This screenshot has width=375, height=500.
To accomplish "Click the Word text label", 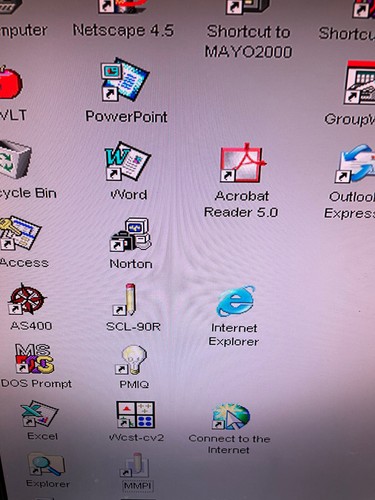I will pyautogui.click(x=129, y=194).
